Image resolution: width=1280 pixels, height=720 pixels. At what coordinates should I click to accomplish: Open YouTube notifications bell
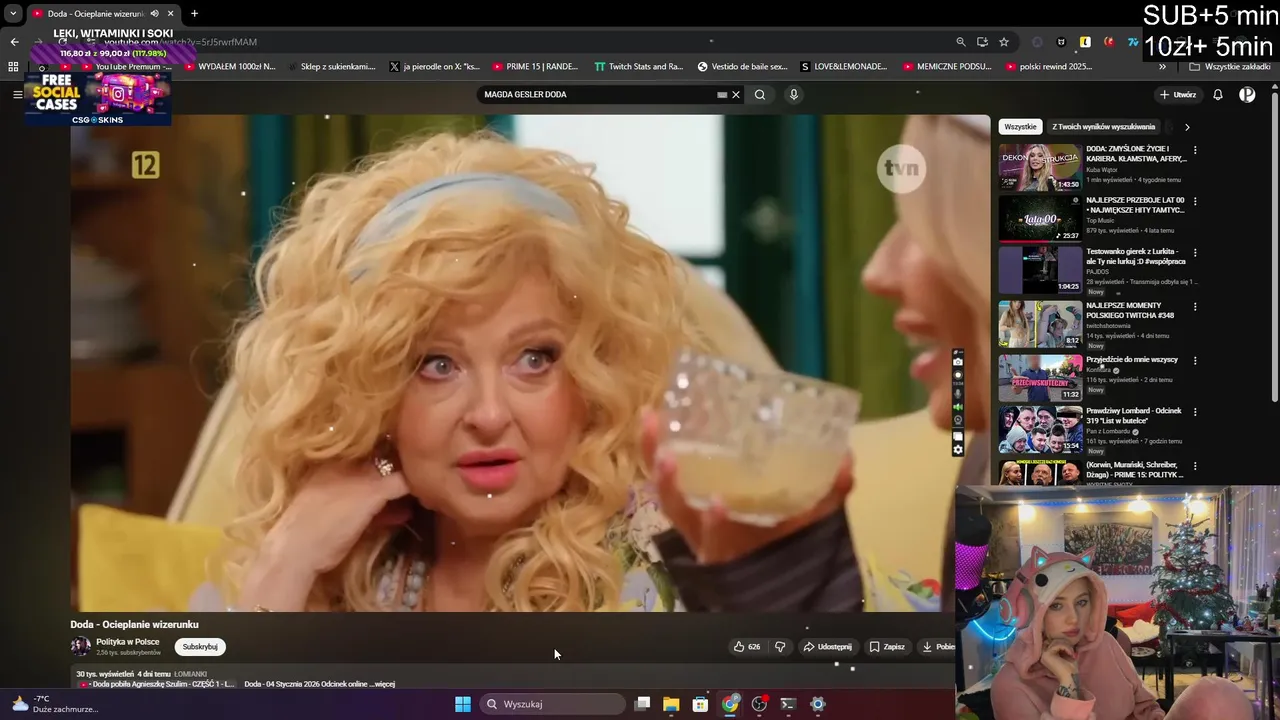pyautogui.click(x=1218, y=95)
